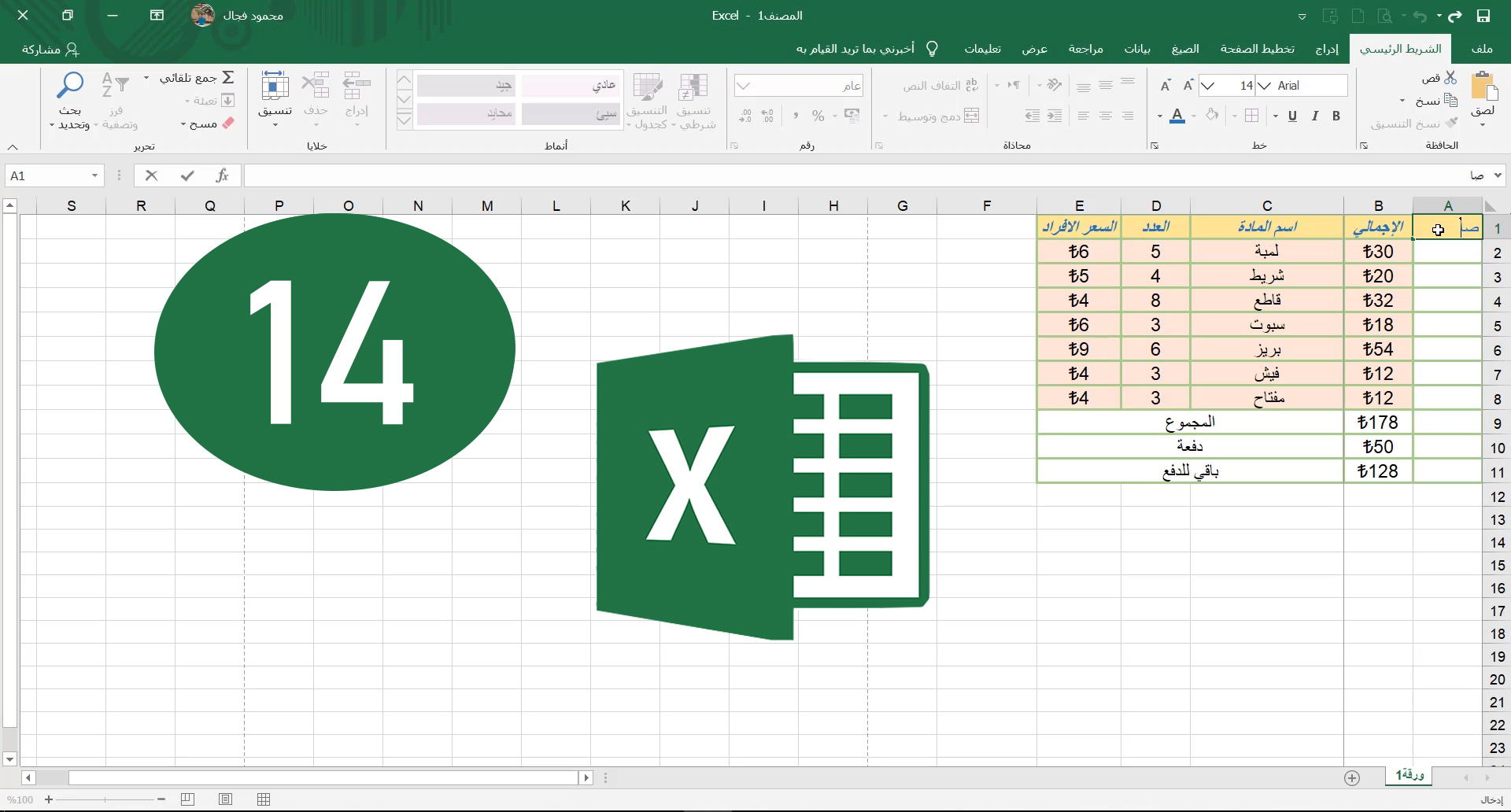Click the accounting currency format icon

852,116
